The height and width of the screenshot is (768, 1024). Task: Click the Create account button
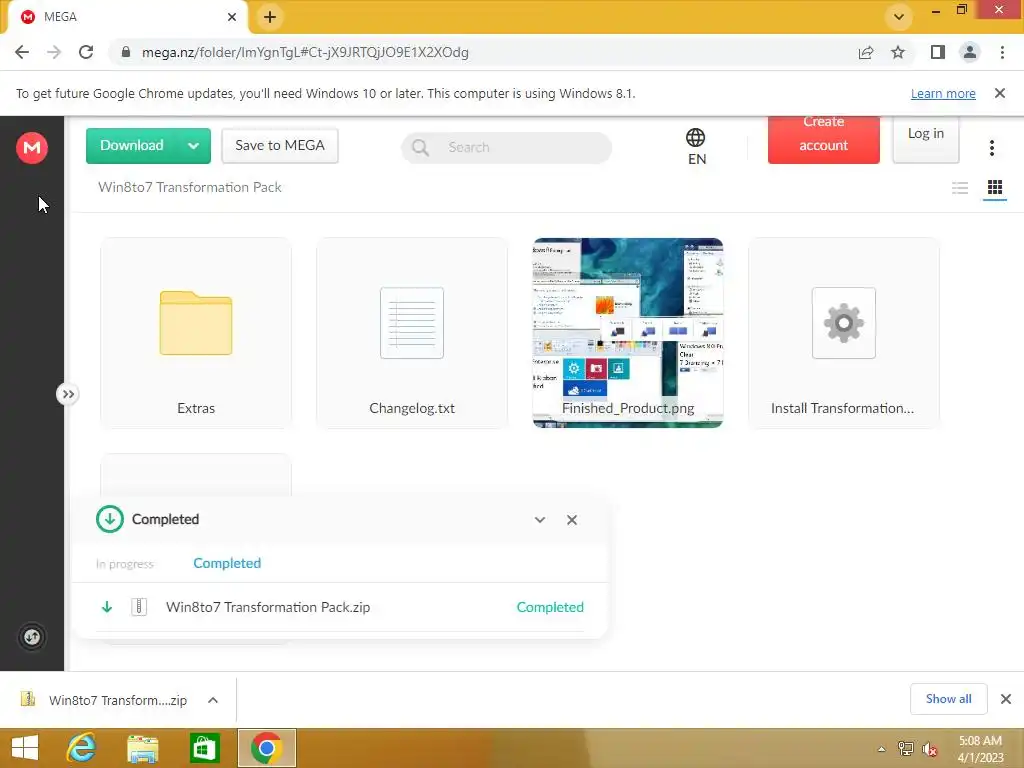tap(824, 139)
